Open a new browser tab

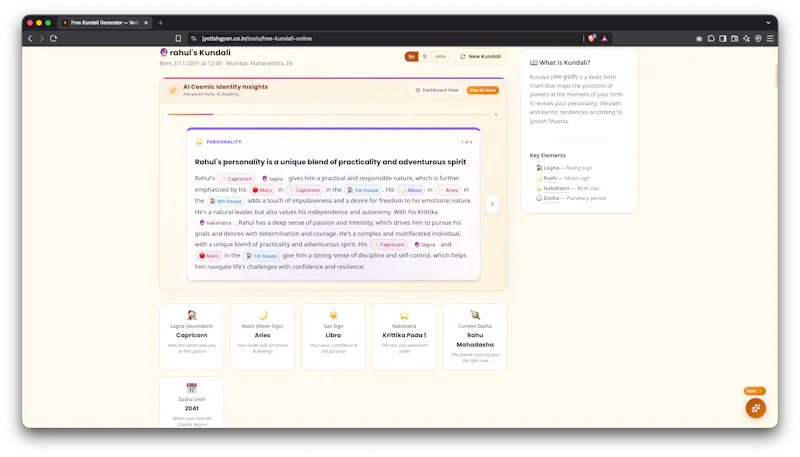coord(161,22)
